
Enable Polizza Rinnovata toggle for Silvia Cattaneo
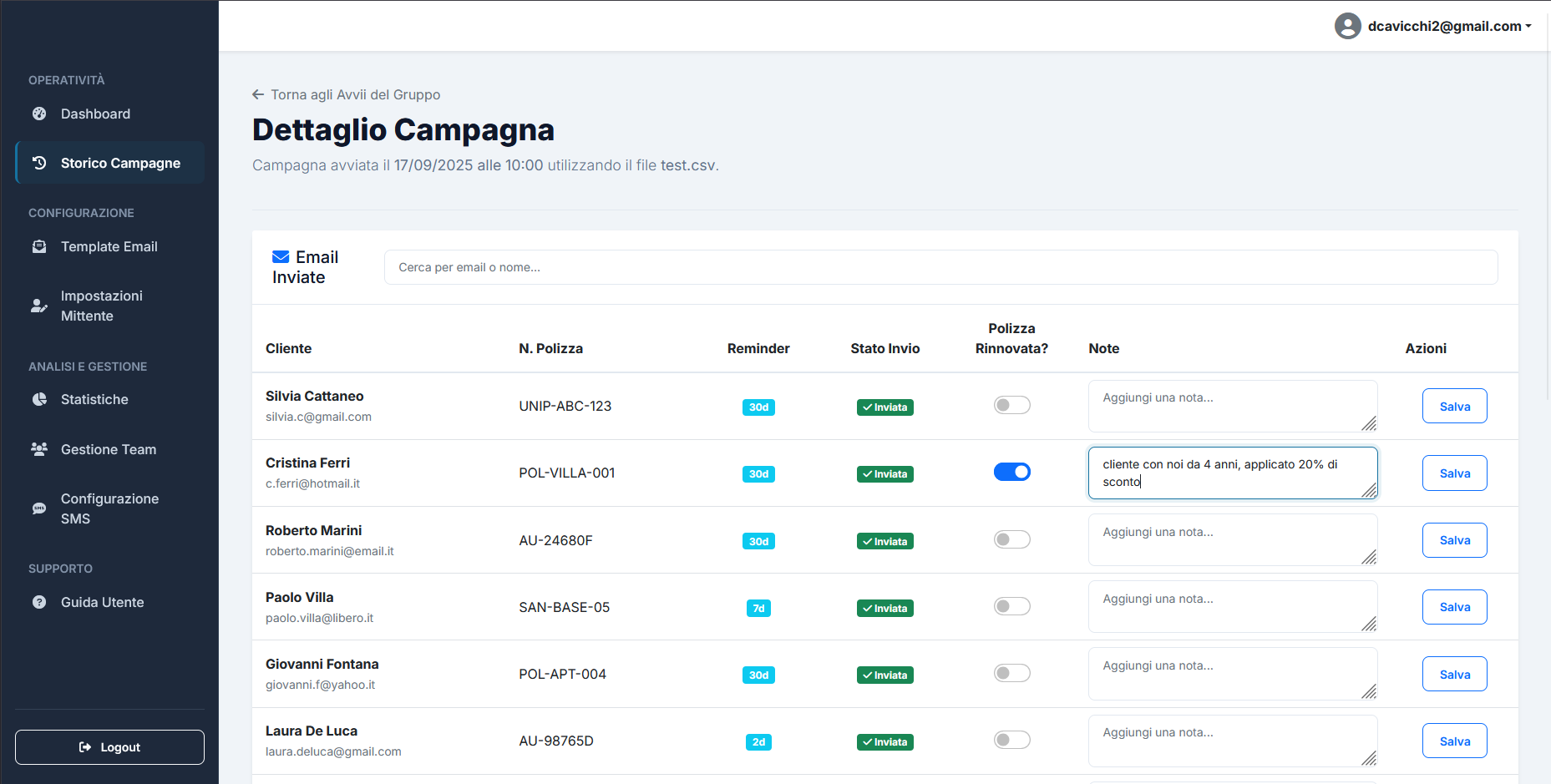point(1011,406)
